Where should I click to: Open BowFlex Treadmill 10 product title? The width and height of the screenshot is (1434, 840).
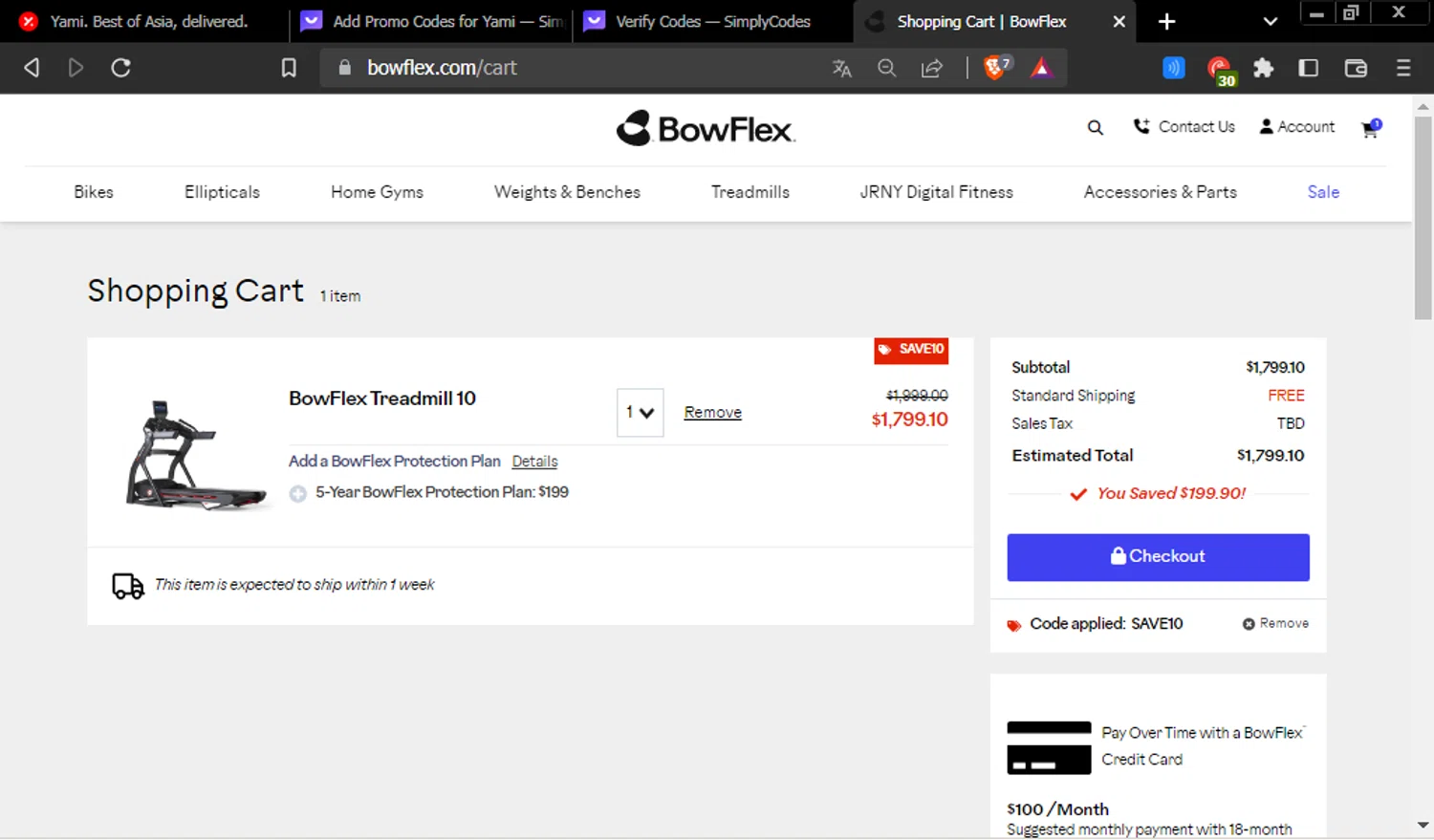pos(382,398)
